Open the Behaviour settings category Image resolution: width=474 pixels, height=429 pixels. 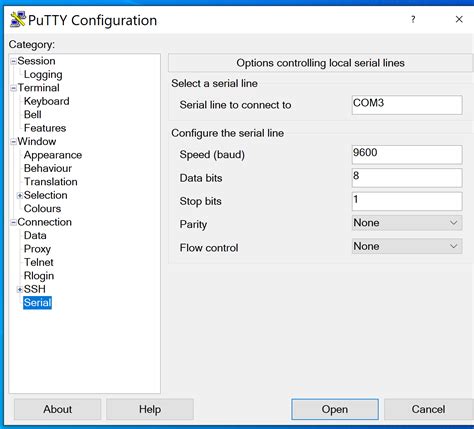tap(48, 168)
